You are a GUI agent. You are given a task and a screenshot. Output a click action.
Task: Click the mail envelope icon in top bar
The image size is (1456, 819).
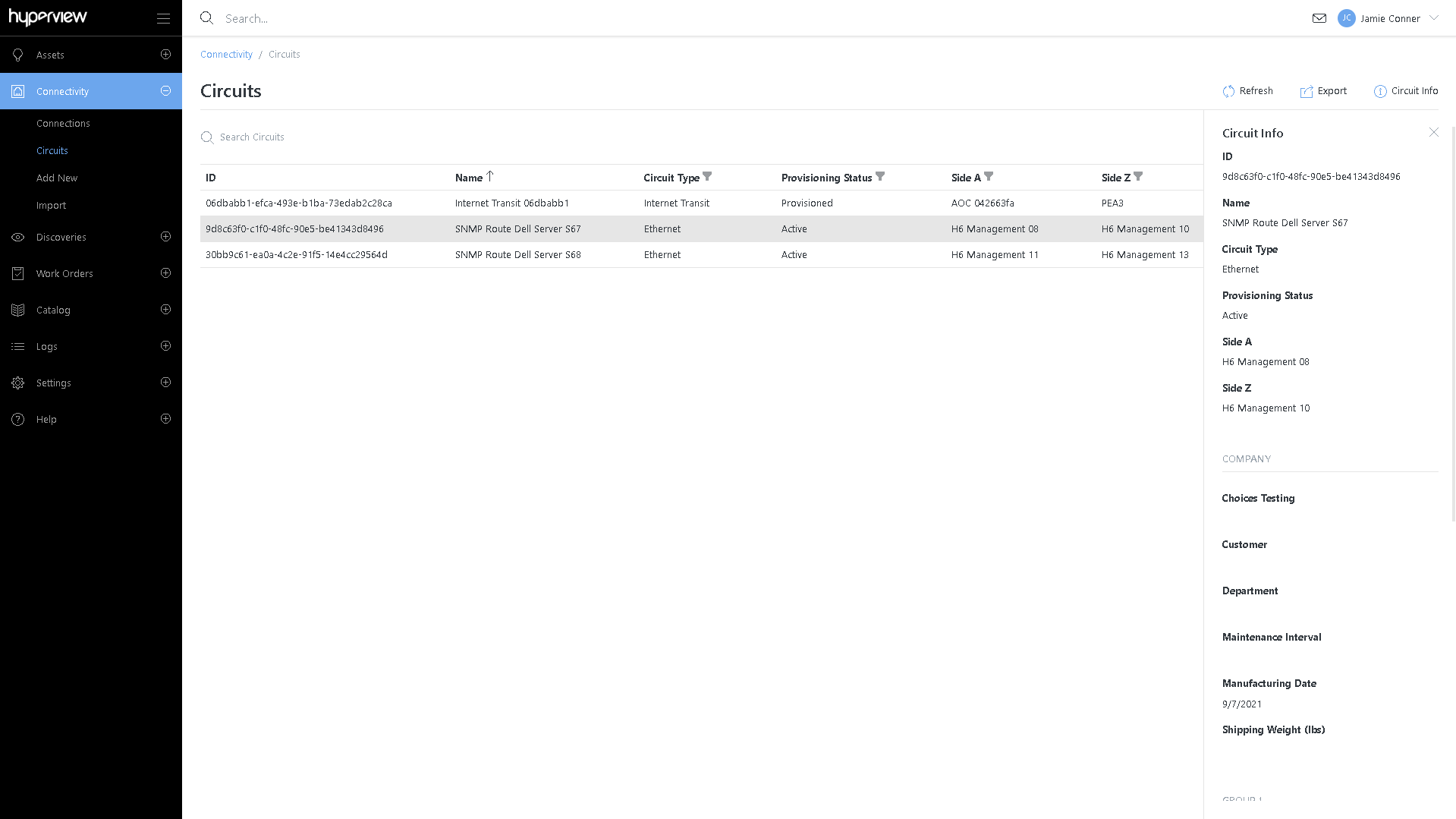(1319, 18)
